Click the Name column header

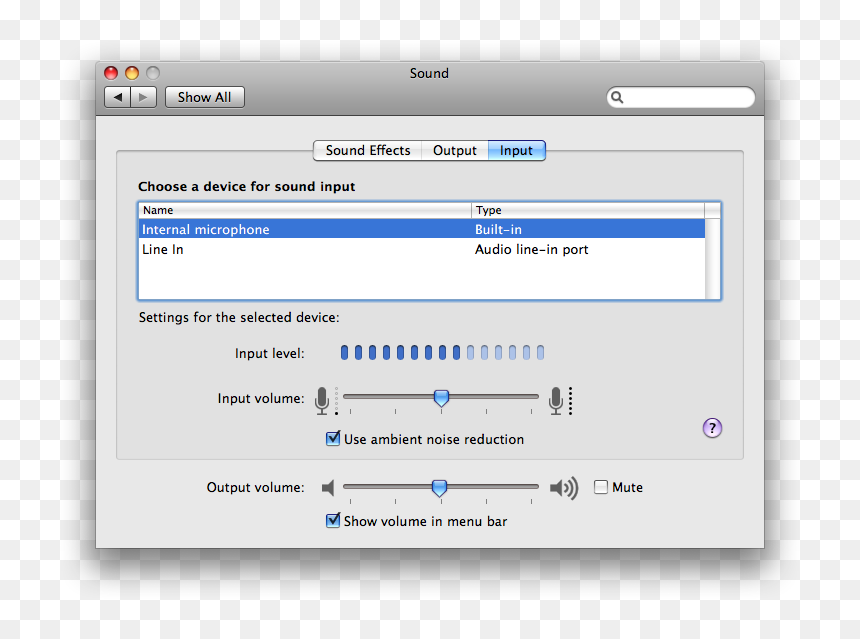click(305, 210)
